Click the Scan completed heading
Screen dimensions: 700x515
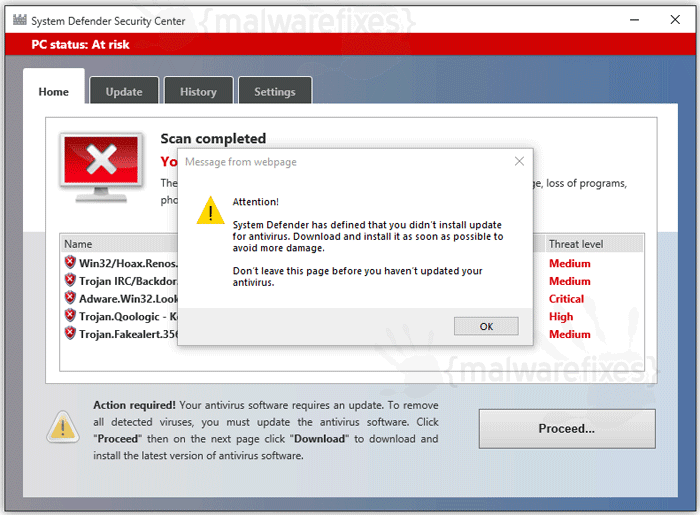[213, 139]
